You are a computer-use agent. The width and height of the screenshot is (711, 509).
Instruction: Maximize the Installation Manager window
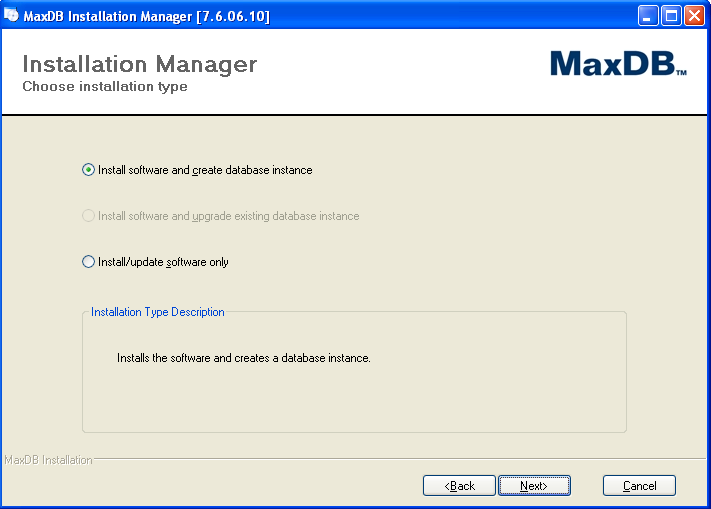671,16
